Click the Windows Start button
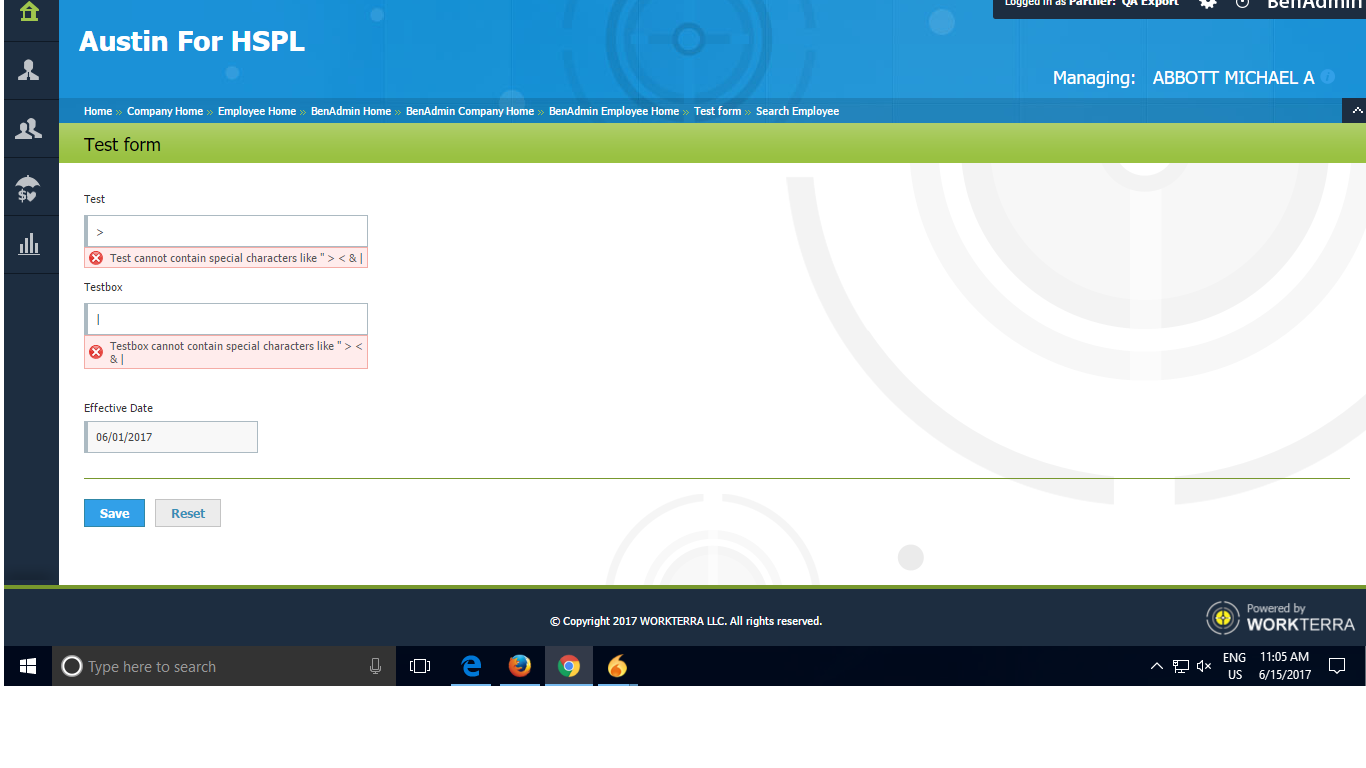1366x768 pixels. click(28, 666)
